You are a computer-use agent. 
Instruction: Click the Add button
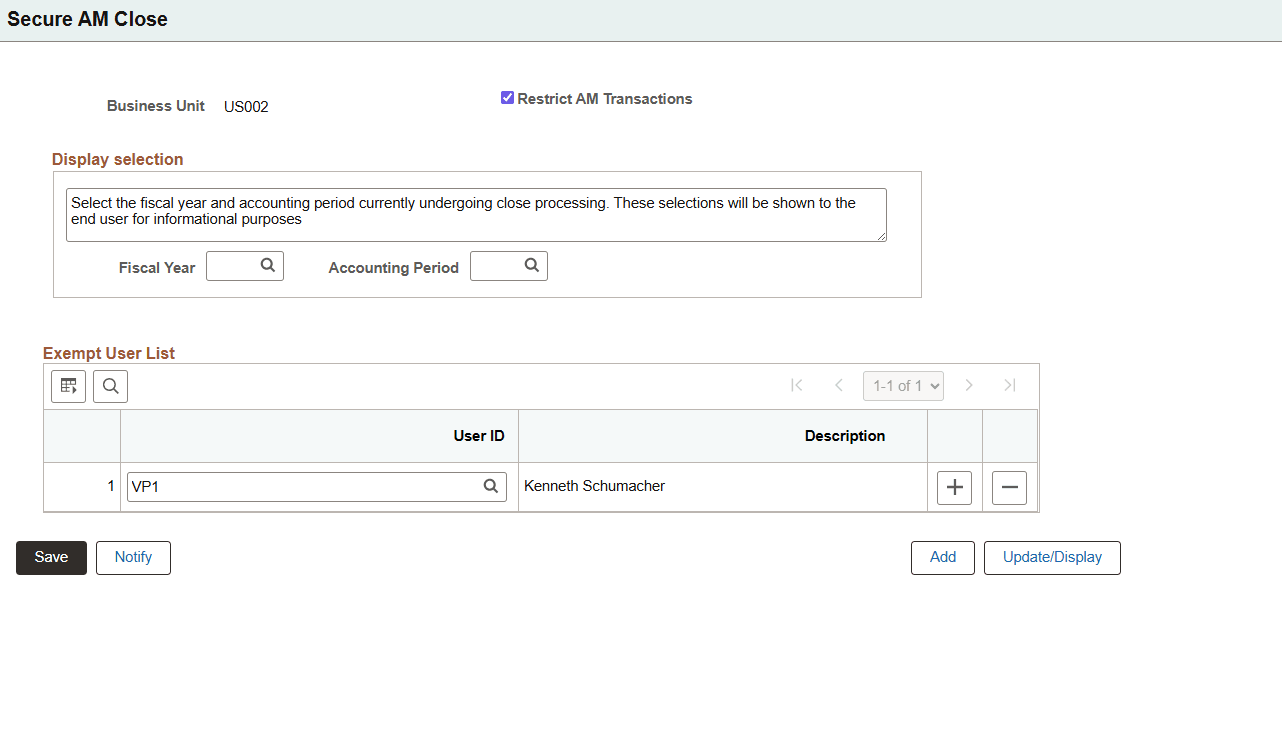tap(943, 558)
